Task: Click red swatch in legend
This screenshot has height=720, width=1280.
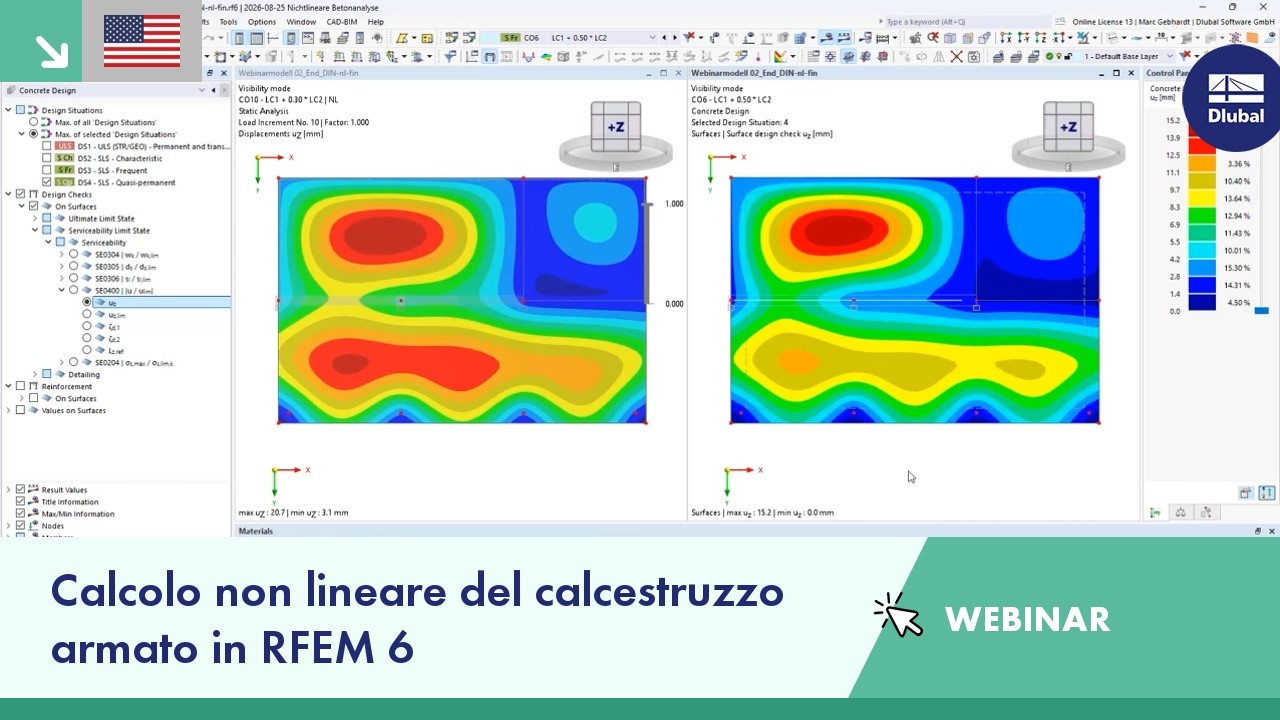Action: (1201, 147)
